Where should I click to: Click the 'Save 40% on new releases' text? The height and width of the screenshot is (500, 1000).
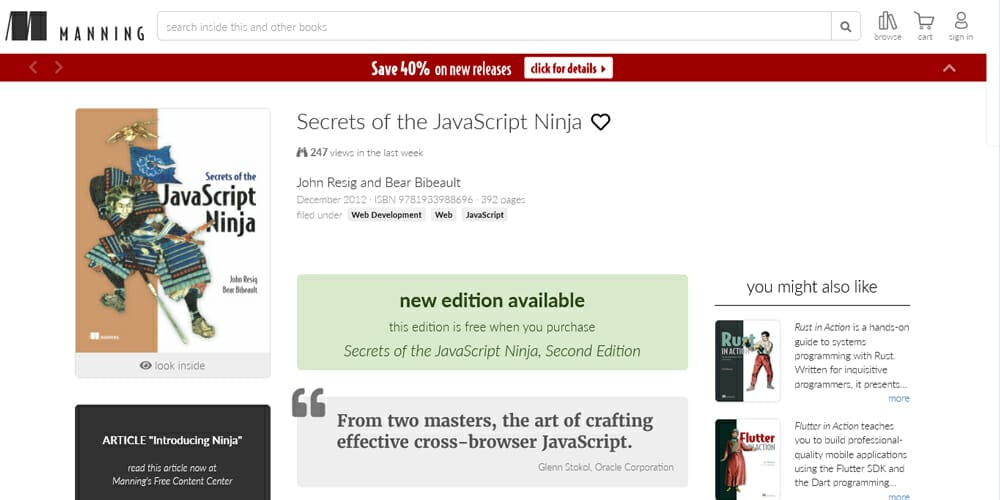(x=441, y=68)
